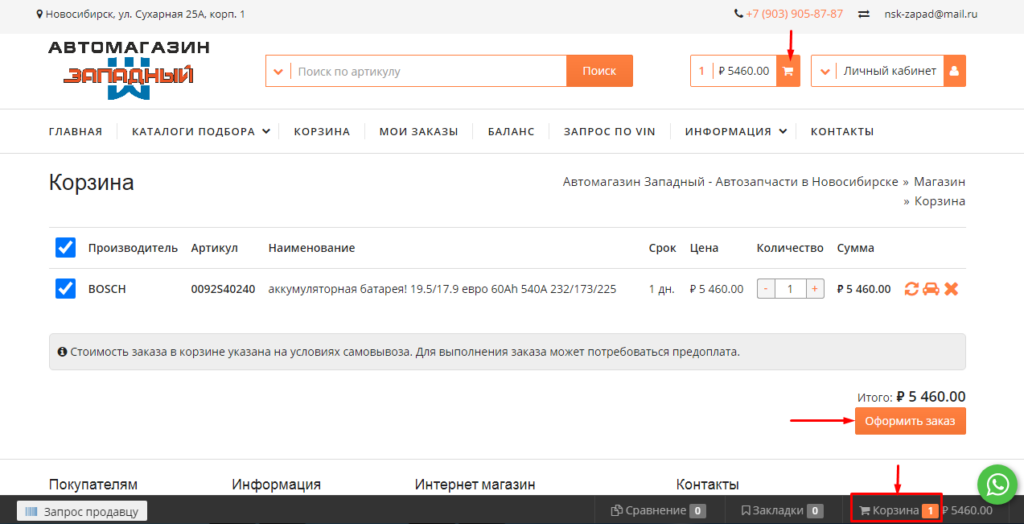Increase quantity with the plus button
This screenshot has width=1024, height=524.
(814, 289)
